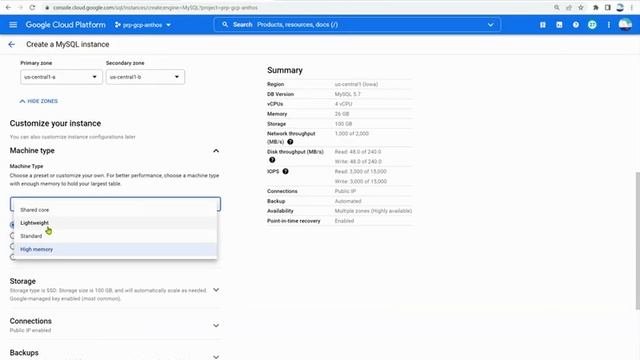The height and width of the screenshot is (360, 640).
Task: Click the page vertical scrollbar
Action: coord(638,241)
